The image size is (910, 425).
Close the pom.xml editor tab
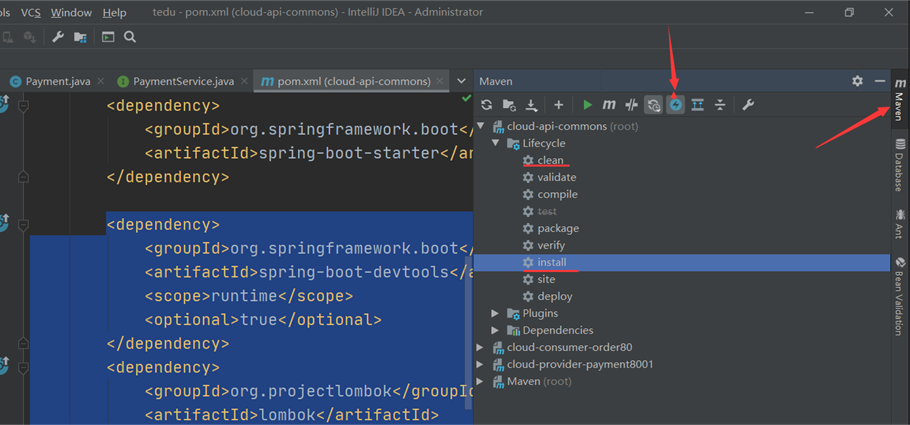click(440, 81)
